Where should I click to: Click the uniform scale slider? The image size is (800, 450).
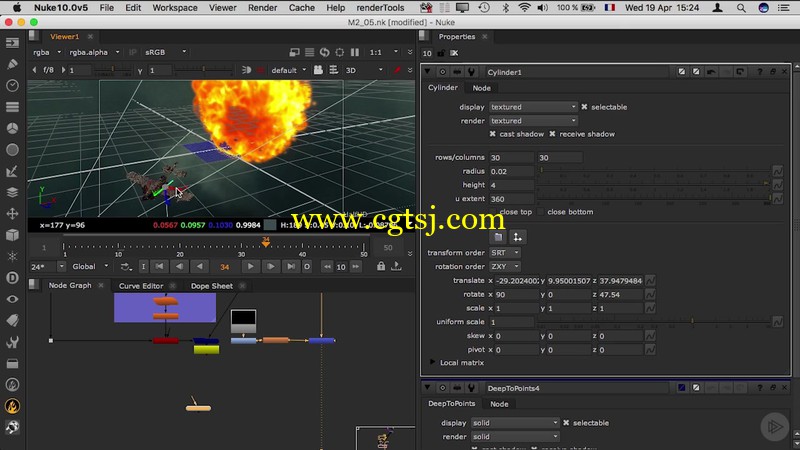point(655,321)
